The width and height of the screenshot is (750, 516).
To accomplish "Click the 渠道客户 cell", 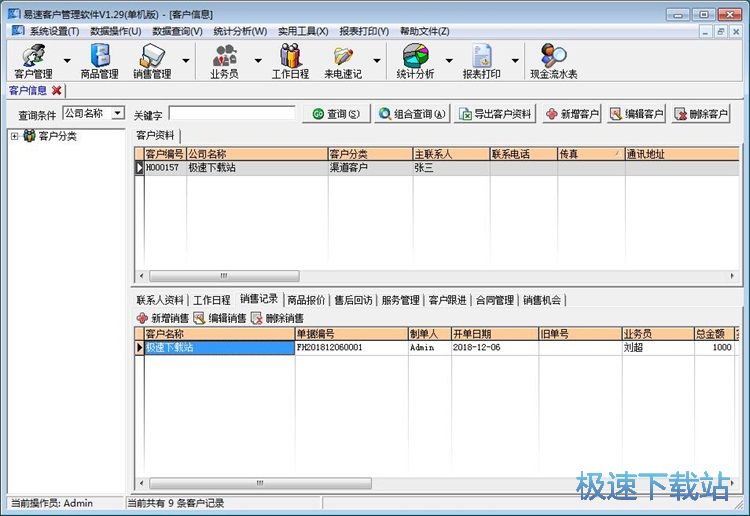I will (370, 168).
